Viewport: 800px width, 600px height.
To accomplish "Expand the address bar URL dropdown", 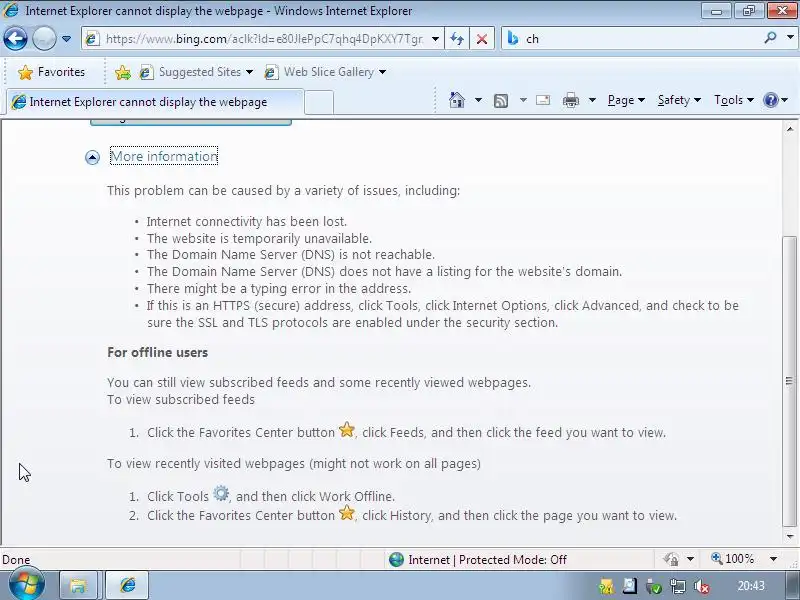I will [x=435, y=39].
